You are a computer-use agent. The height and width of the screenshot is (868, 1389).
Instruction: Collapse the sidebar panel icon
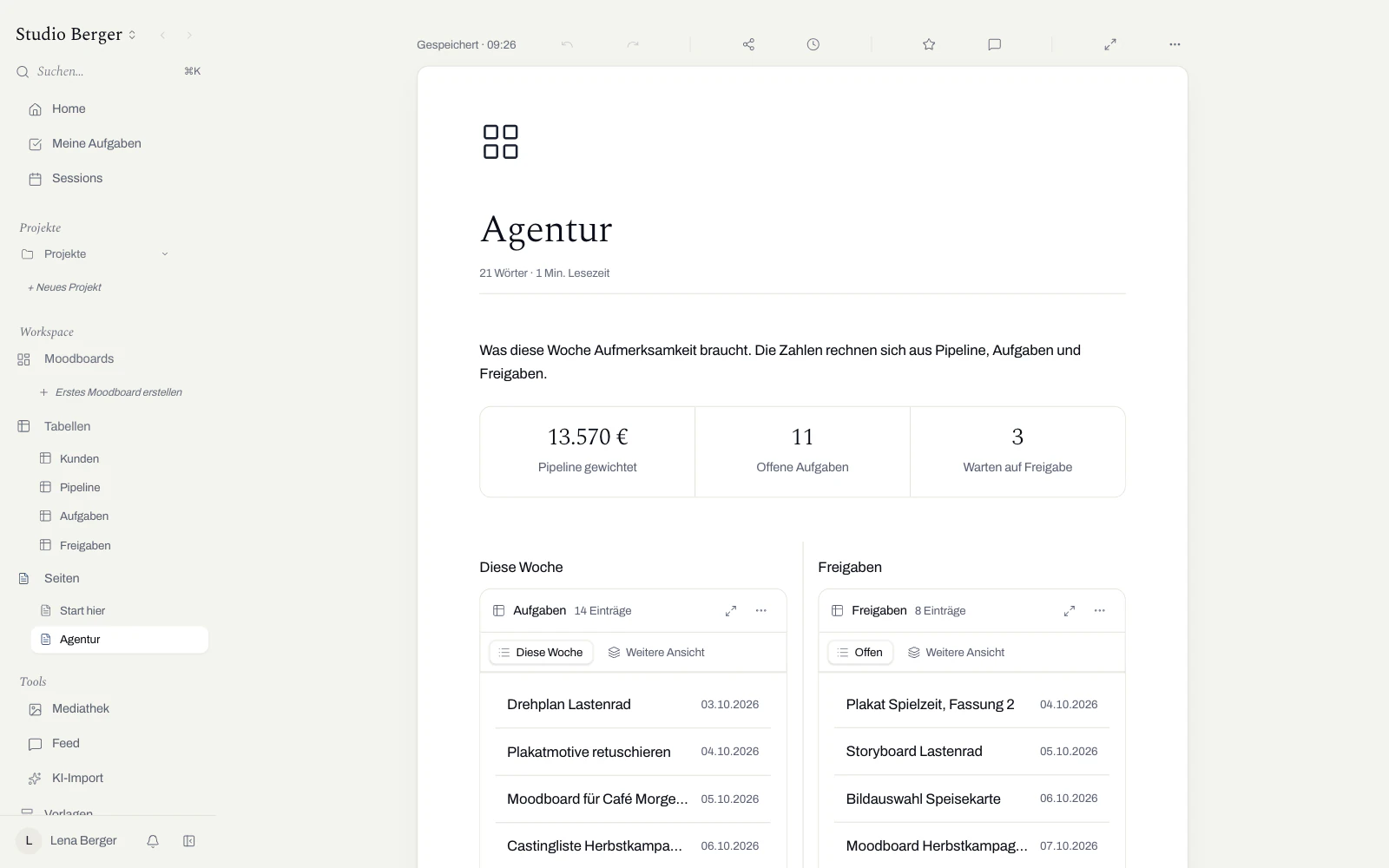click(x=189, y=841)
